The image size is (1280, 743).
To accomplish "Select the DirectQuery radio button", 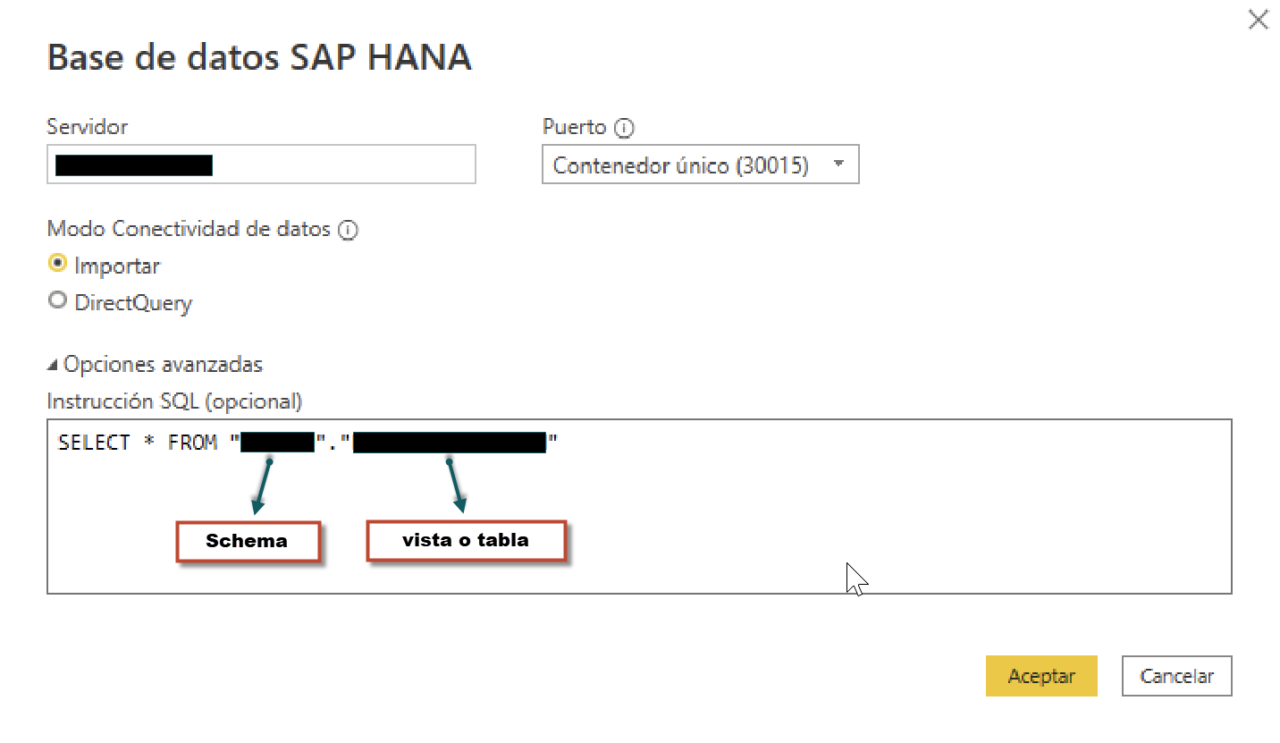I will click(x=58, y=299).
